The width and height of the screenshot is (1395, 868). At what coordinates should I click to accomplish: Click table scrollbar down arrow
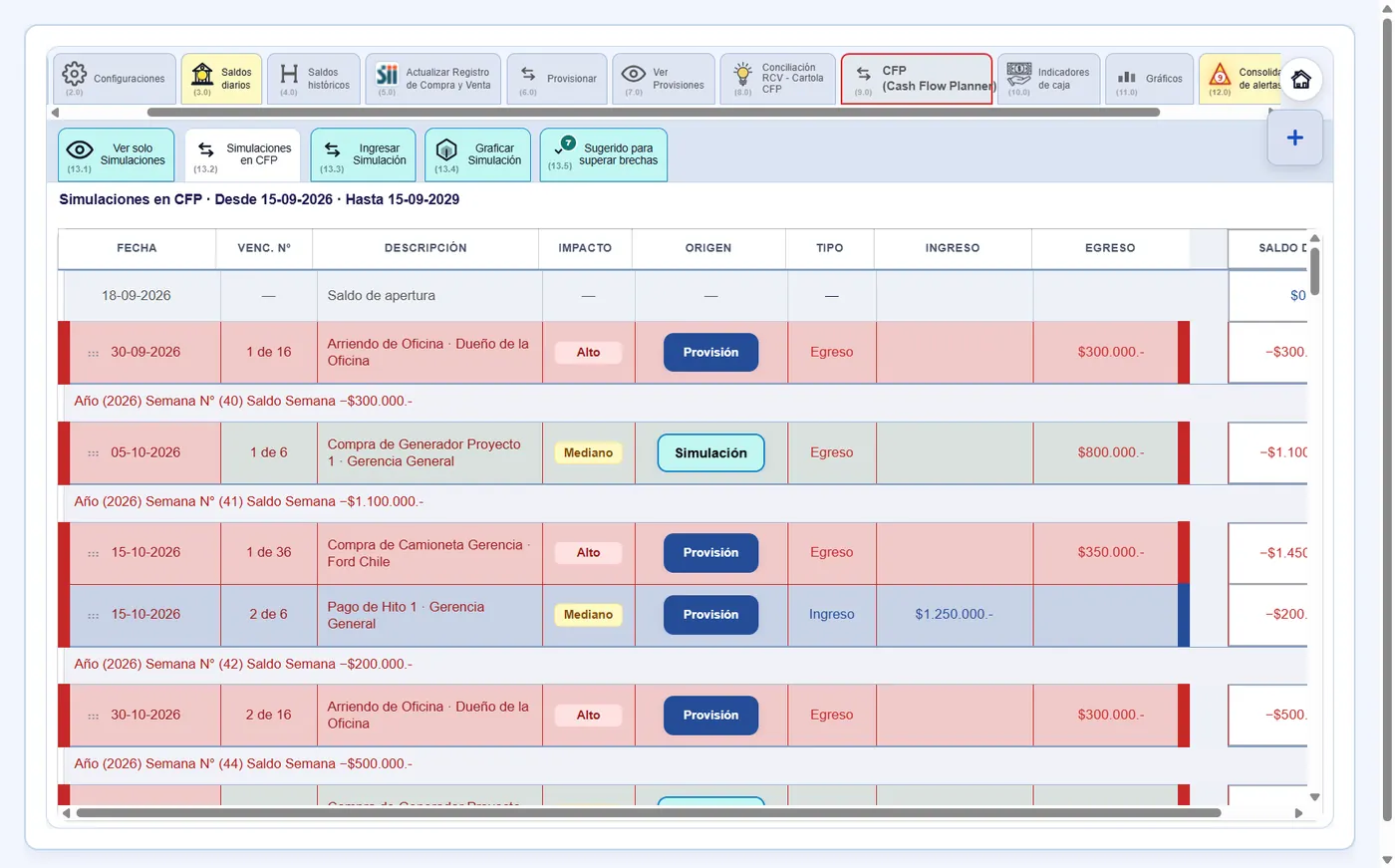point(1314,796)
